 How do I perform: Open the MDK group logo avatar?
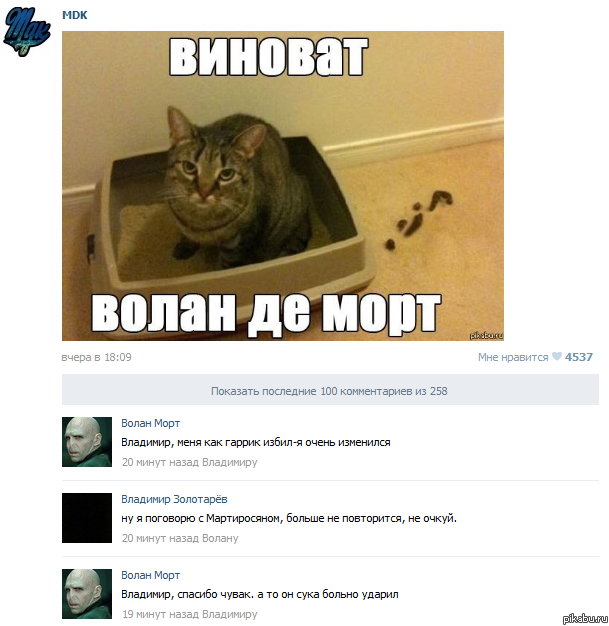(x=27, y=31)
